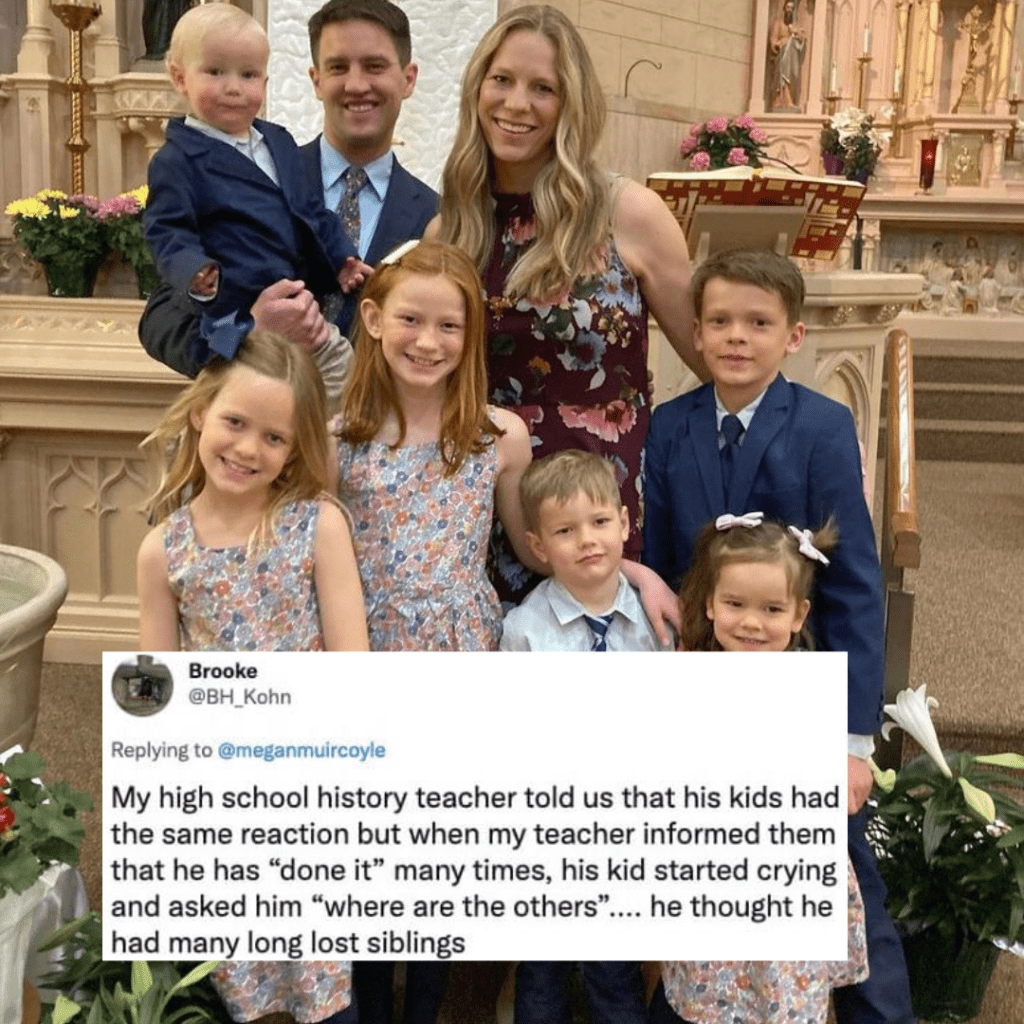Click the man's patterned necktie
The width and height of the screenshot is (1024, 1024).
click(x=349, y=216)
